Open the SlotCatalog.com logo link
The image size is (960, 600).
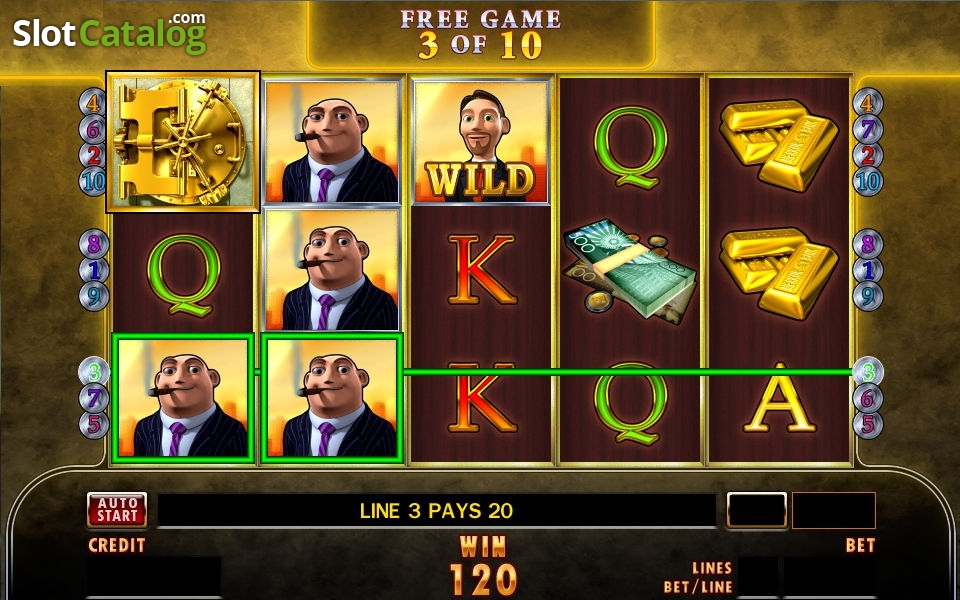(110, 32)
